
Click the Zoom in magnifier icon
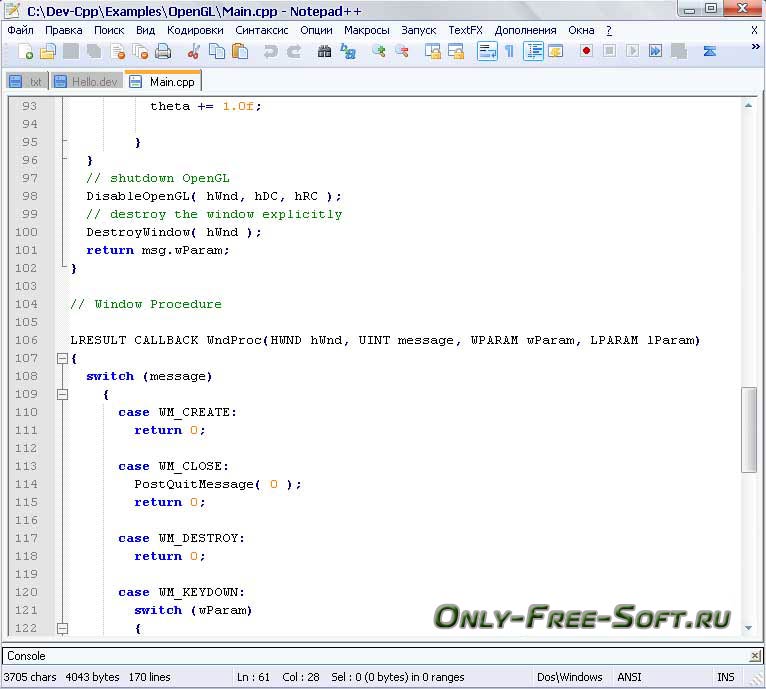click(x=379, y=51)
